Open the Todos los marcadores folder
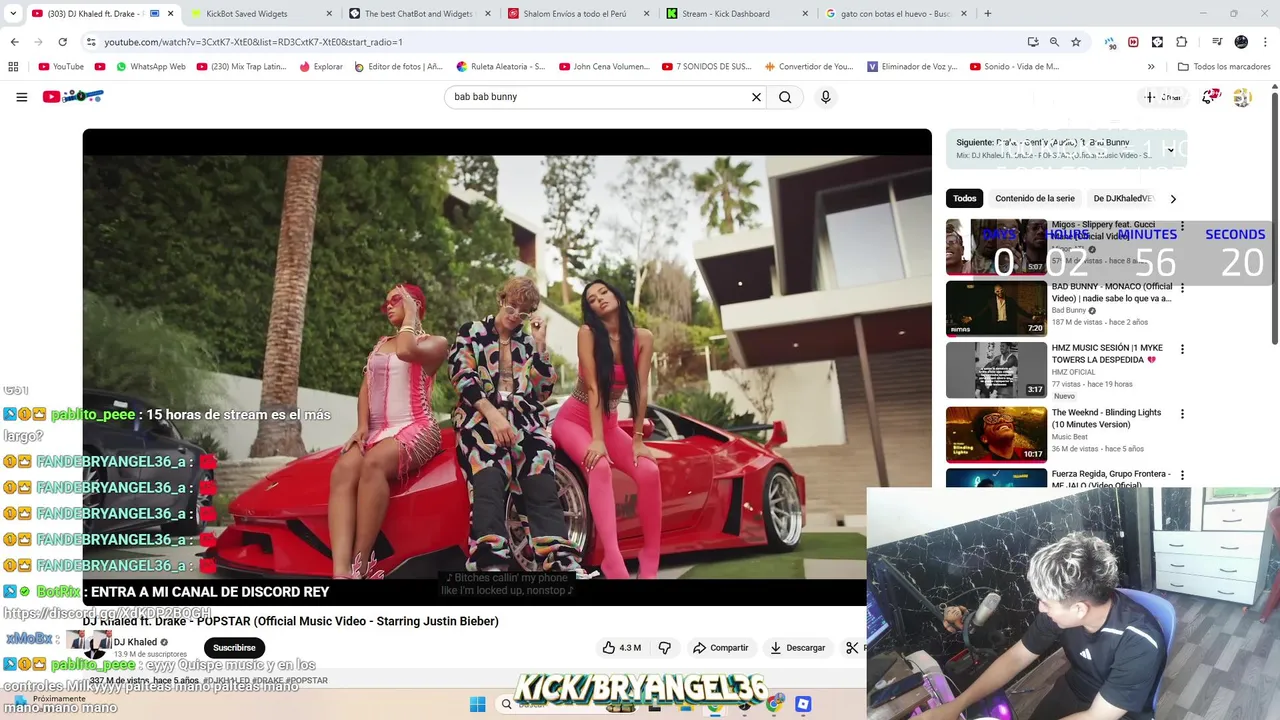Viewport: 1280px width, 720px height. (1224, 67)
